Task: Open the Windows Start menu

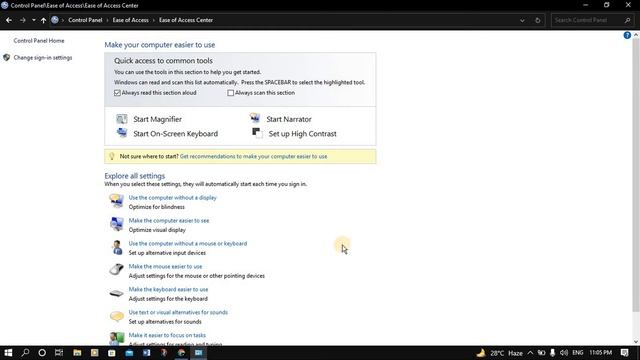Action: 8,353
